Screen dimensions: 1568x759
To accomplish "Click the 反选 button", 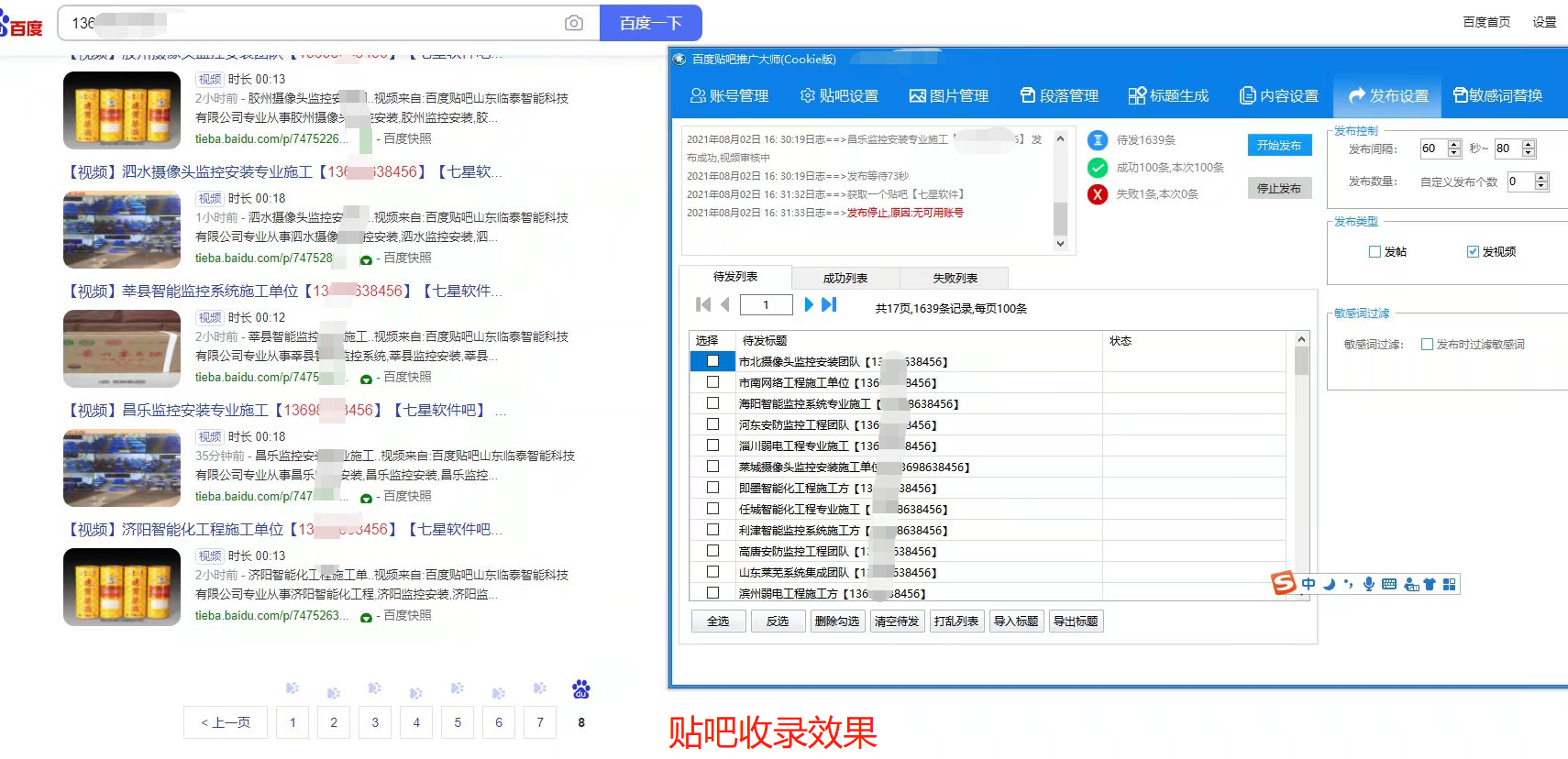I will pos(778,621).
